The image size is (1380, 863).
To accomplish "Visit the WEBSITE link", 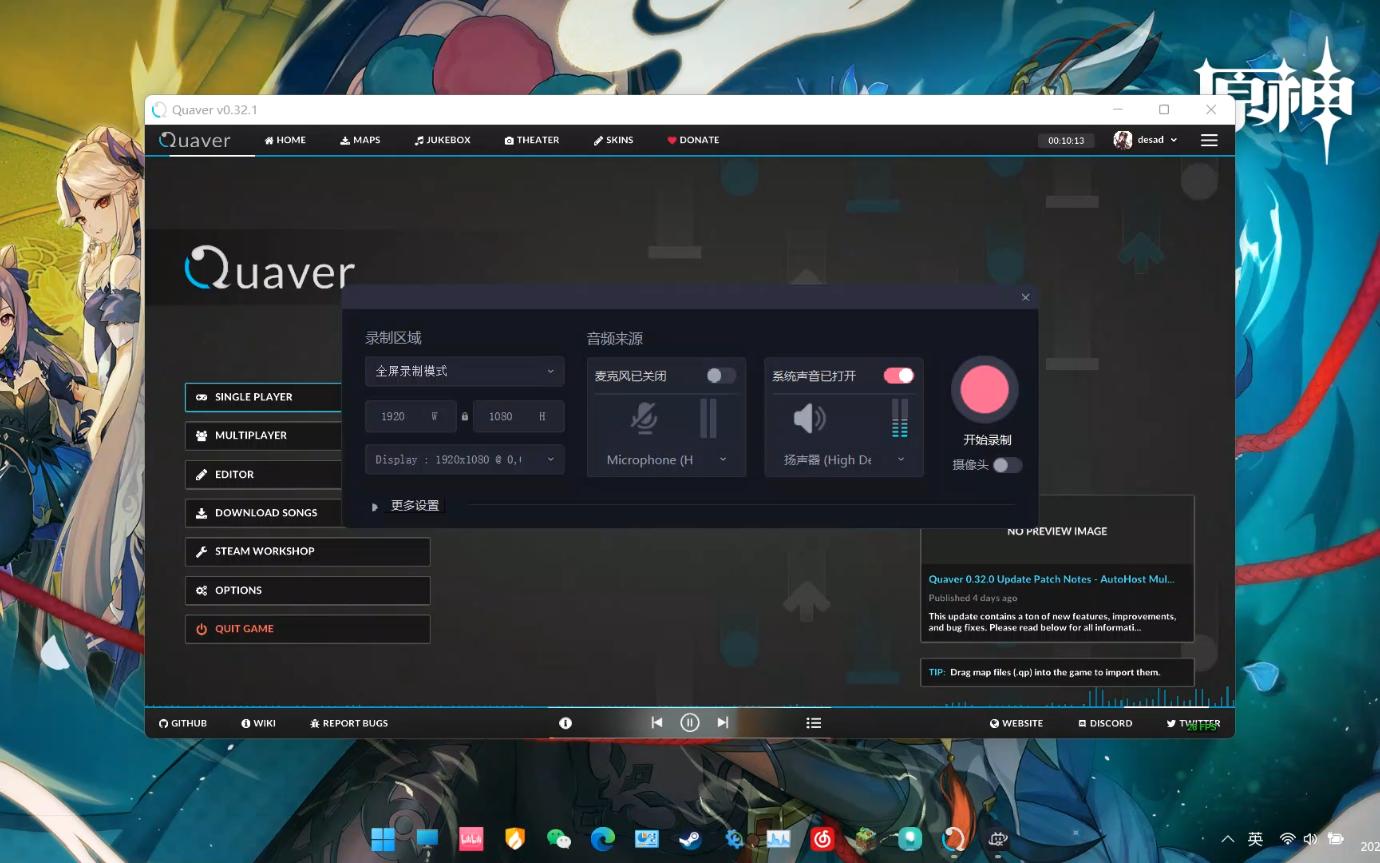I will point(1016,723).
